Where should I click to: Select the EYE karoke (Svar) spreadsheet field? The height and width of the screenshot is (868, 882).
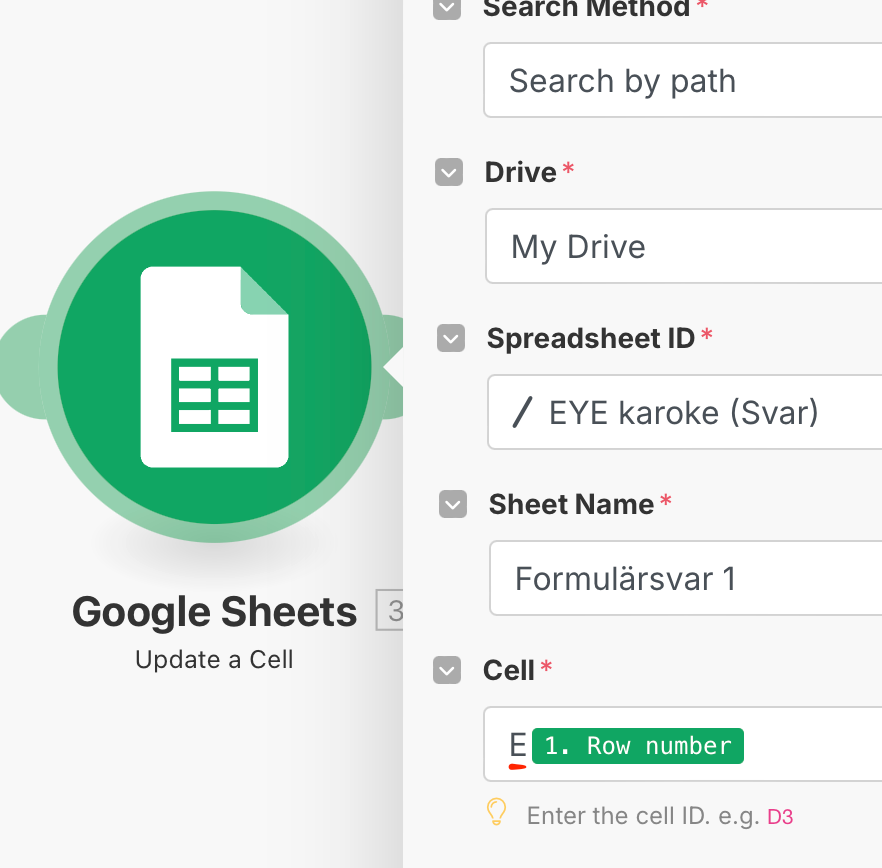coord(685,412)
